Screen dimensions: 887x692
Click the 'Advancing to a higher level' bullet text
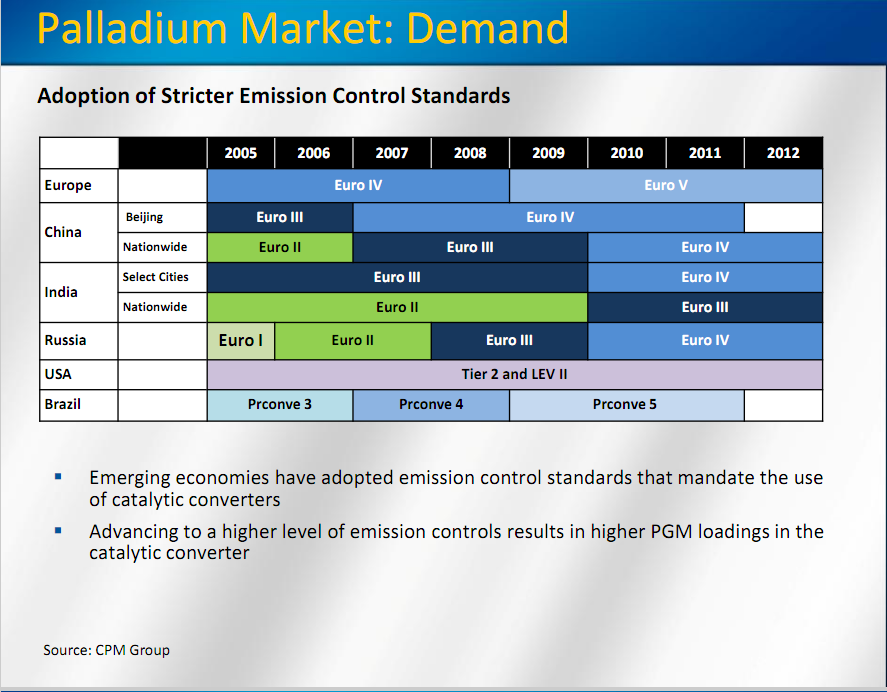(x=455, y=541)
